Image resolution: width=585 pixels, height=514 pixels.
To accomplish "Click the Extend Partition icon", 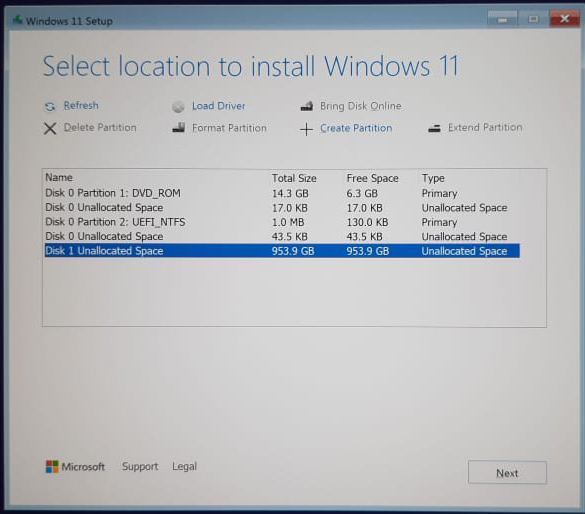I will [434, 129].
